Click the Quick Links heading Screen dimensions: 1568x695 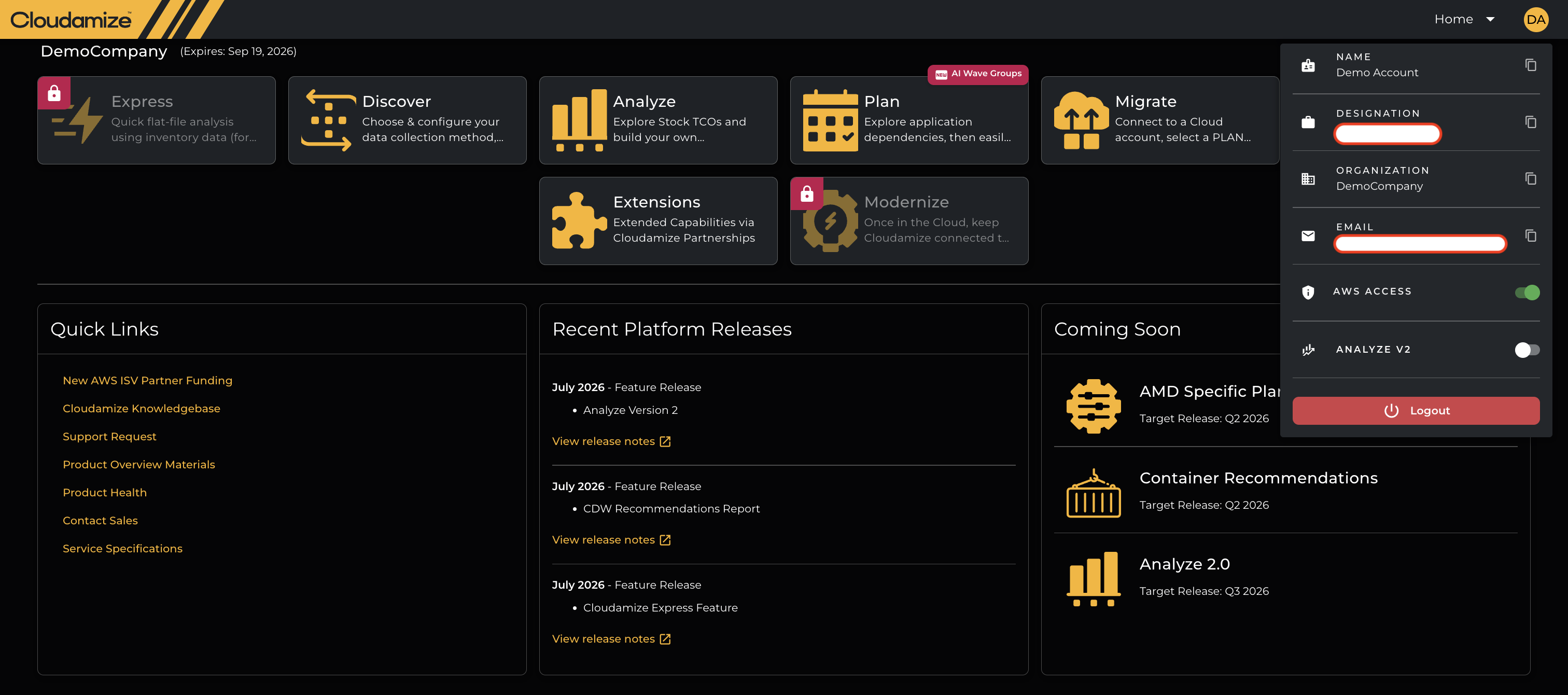pyautogui.click(x=104, y=329)
